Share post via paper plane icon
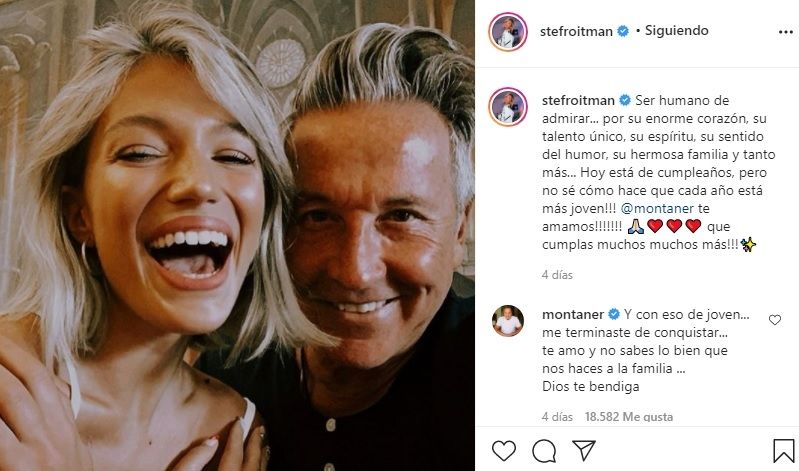The image size is (799, 471). tap(584, 451)
